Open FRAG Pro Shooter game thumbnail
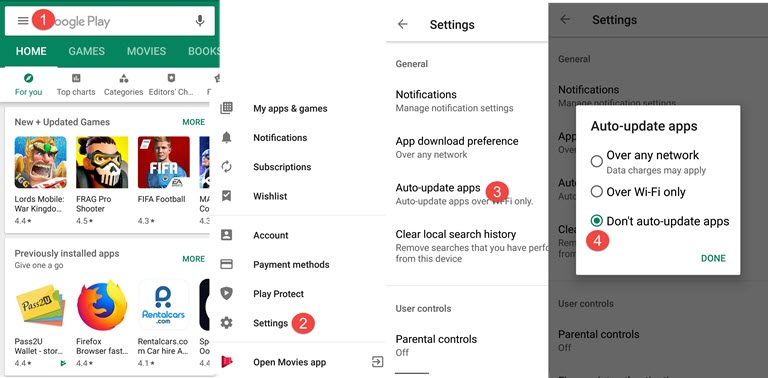The image size is (768, 378). 102,162
